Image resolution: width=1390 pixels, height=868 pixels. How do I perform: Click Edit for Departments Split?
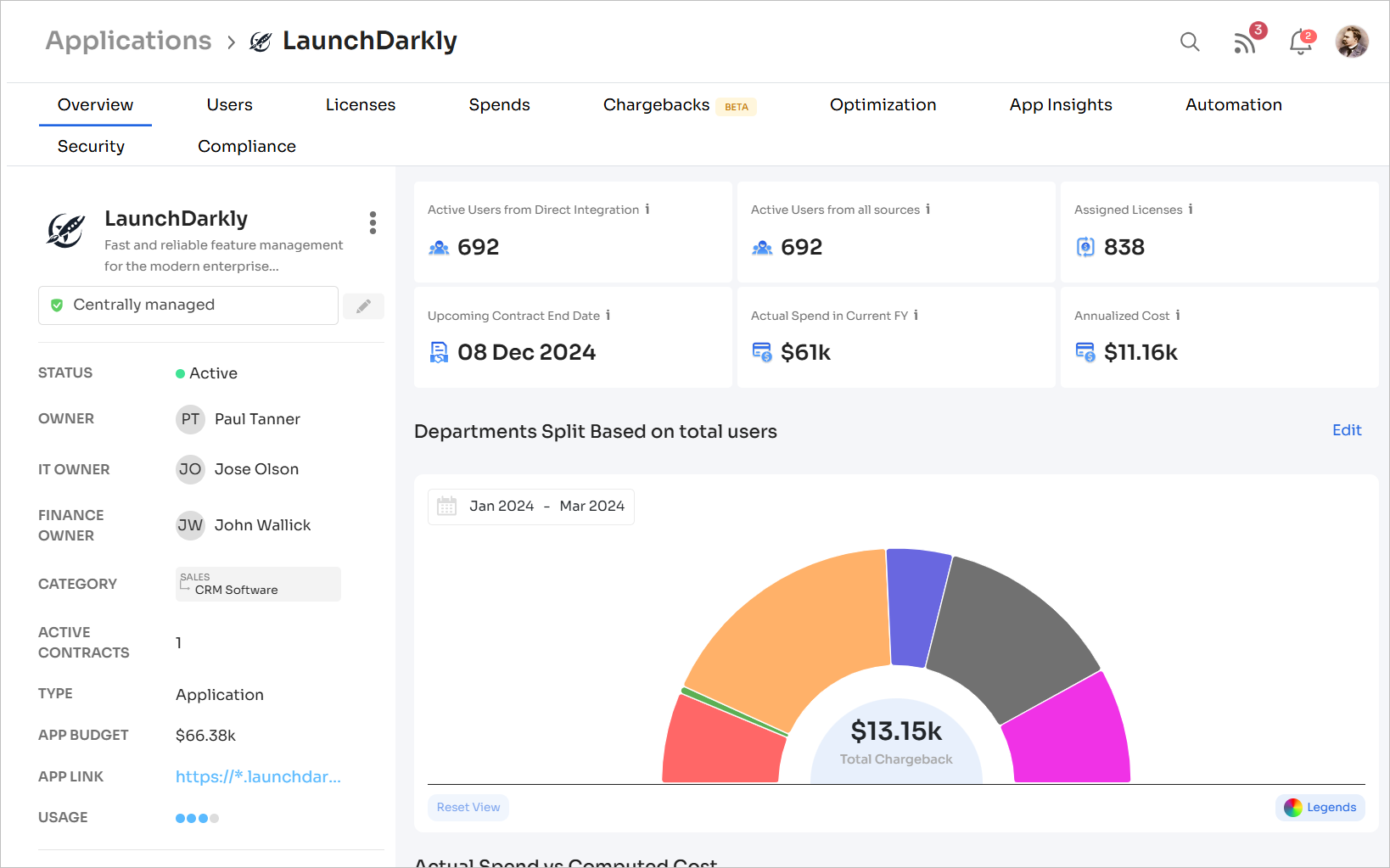pos(1347,430)
